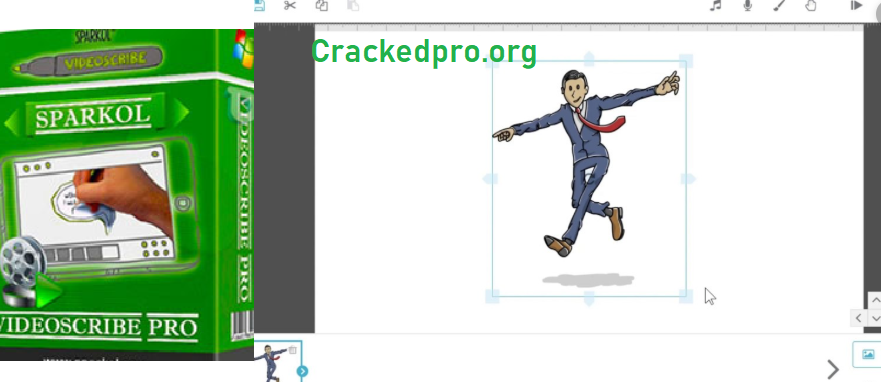Click the Cut scissors icon
Viewport: 881px width, 382px height.
290,5
